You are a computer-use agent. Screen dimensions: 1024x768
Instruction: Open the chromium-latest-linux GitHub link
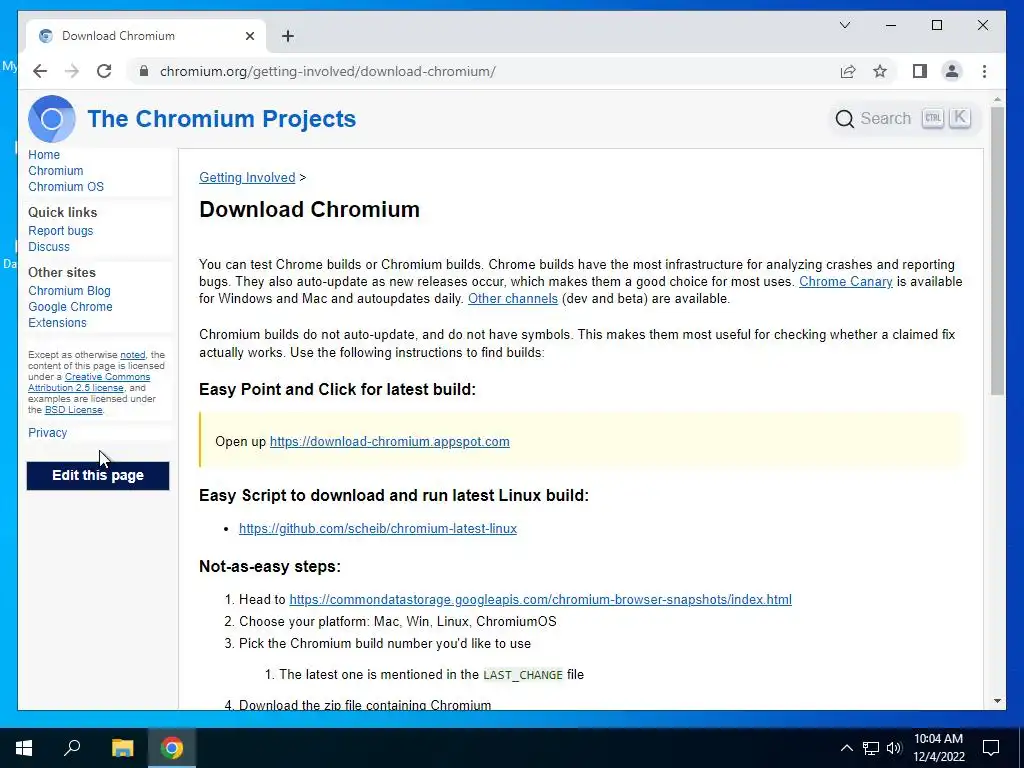coord(377,528)
